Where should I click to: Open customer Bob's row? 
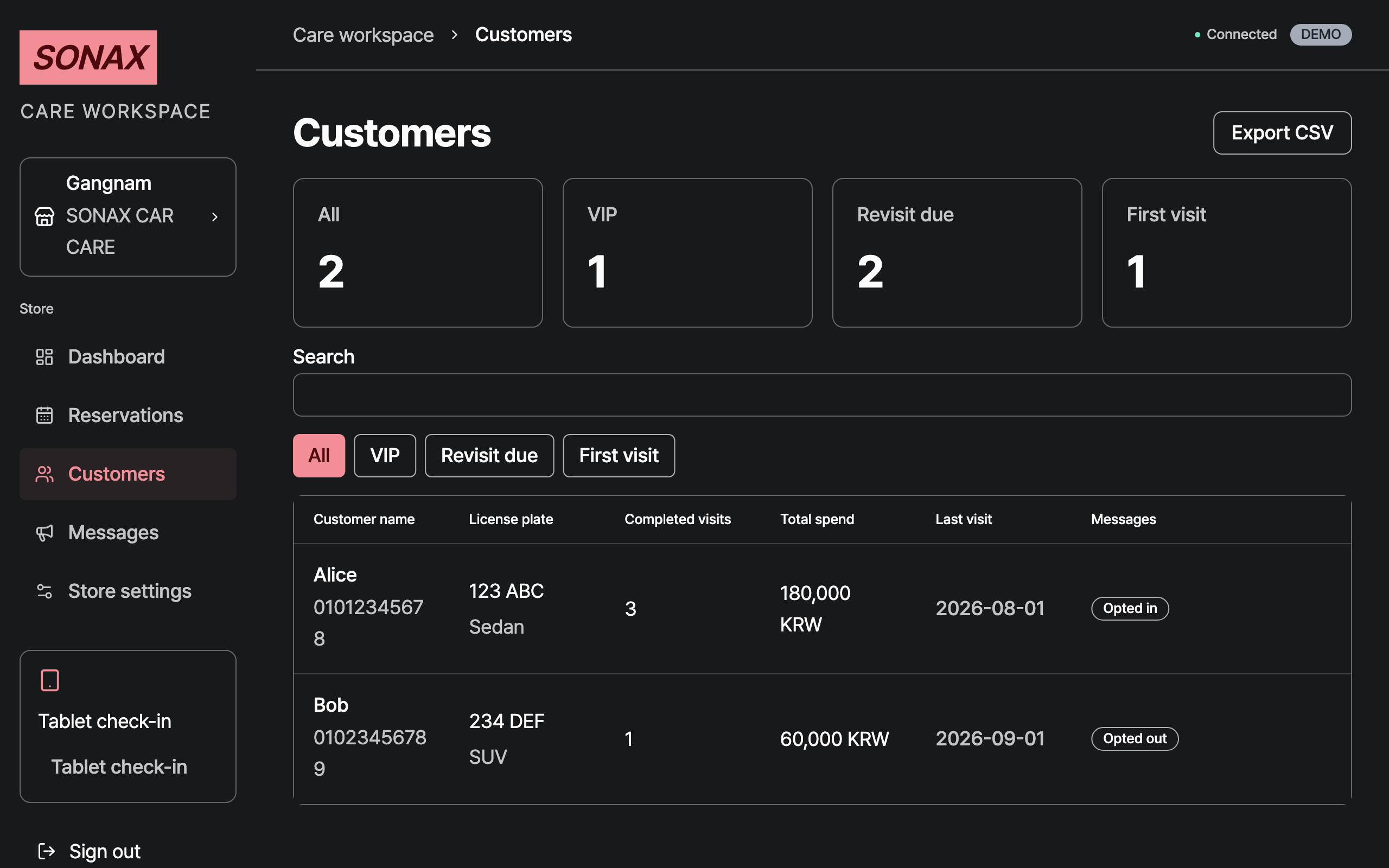point(822,739)
